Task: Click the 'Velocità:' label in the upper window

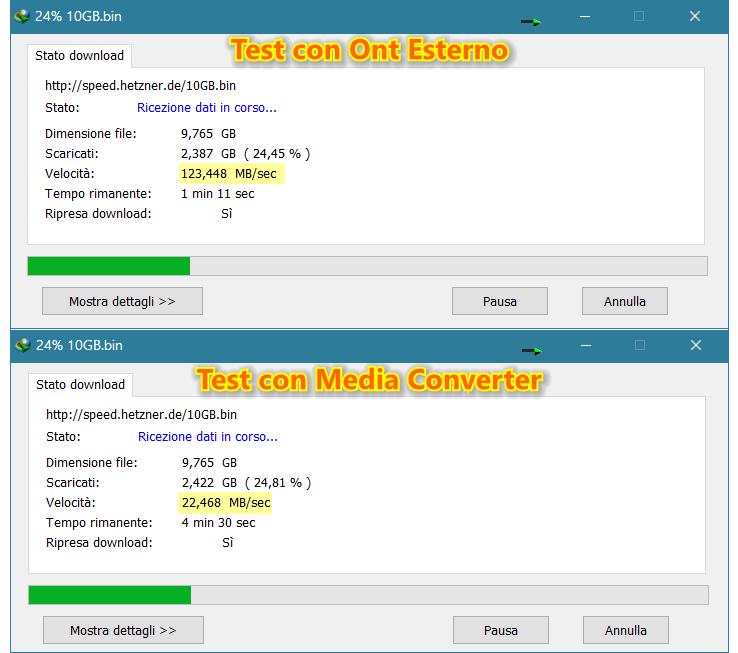Action: coord(70,174)
